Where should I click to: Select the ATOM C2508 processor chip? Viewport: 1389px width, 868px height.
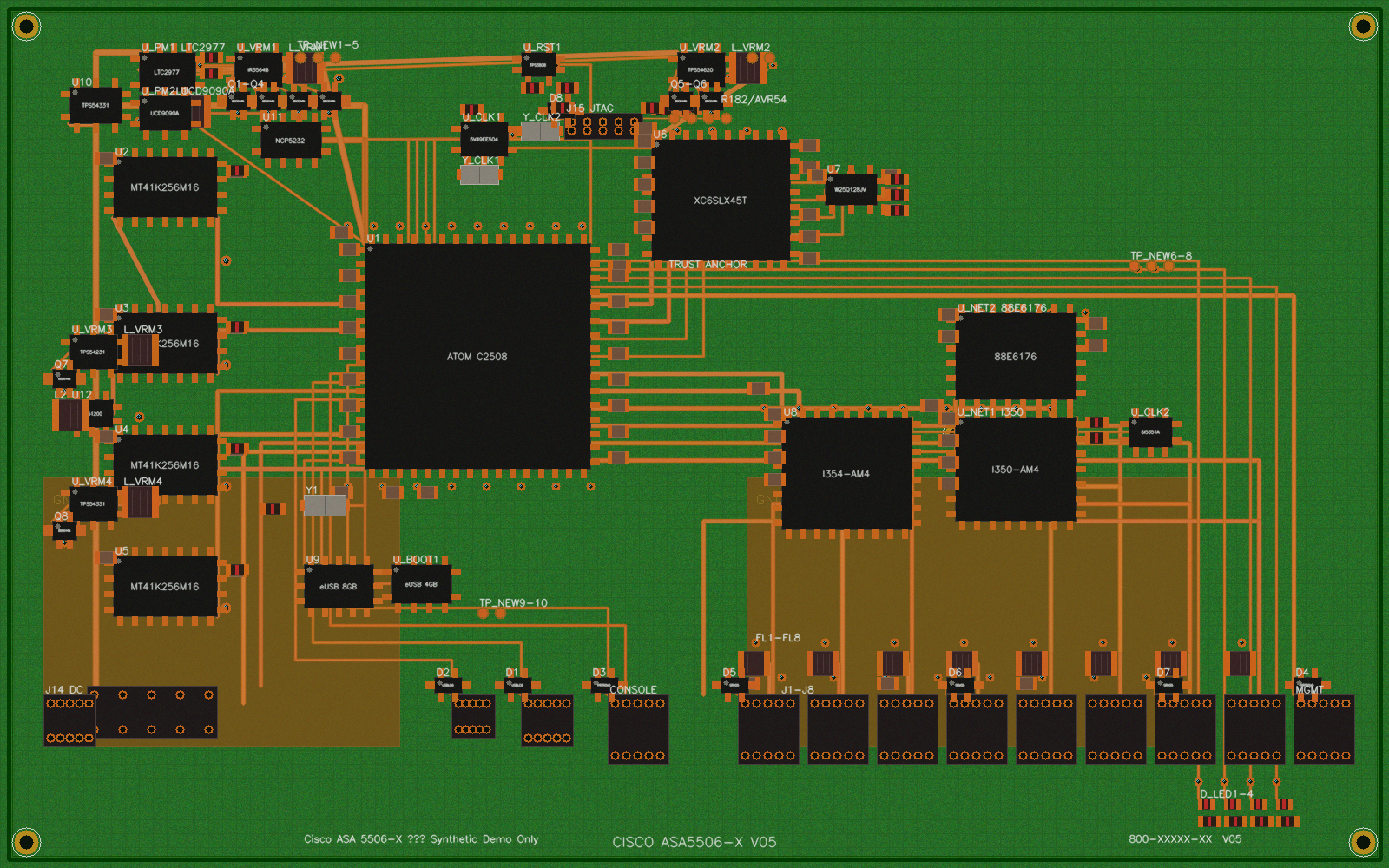pos(477,356)
